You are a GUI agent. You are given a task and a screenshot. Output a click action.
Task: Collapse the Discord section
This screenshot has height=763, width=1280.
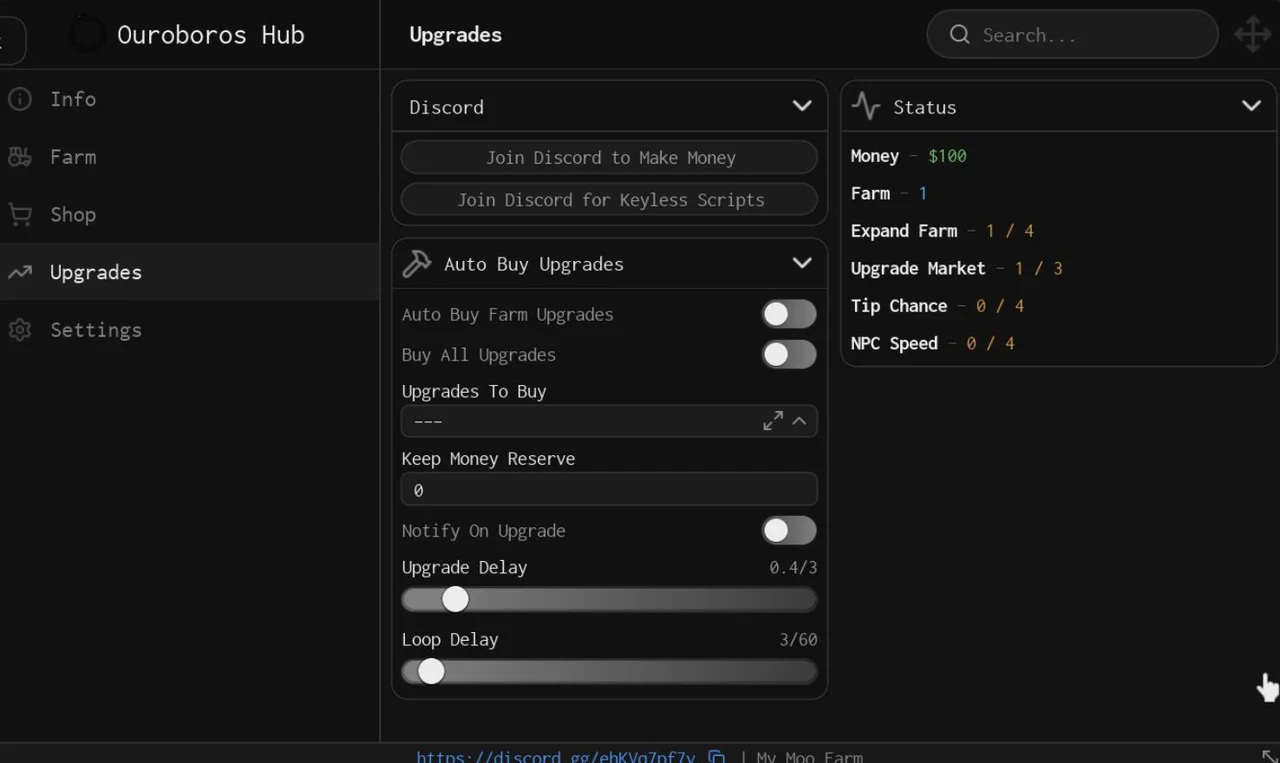[x=802, y=106]
